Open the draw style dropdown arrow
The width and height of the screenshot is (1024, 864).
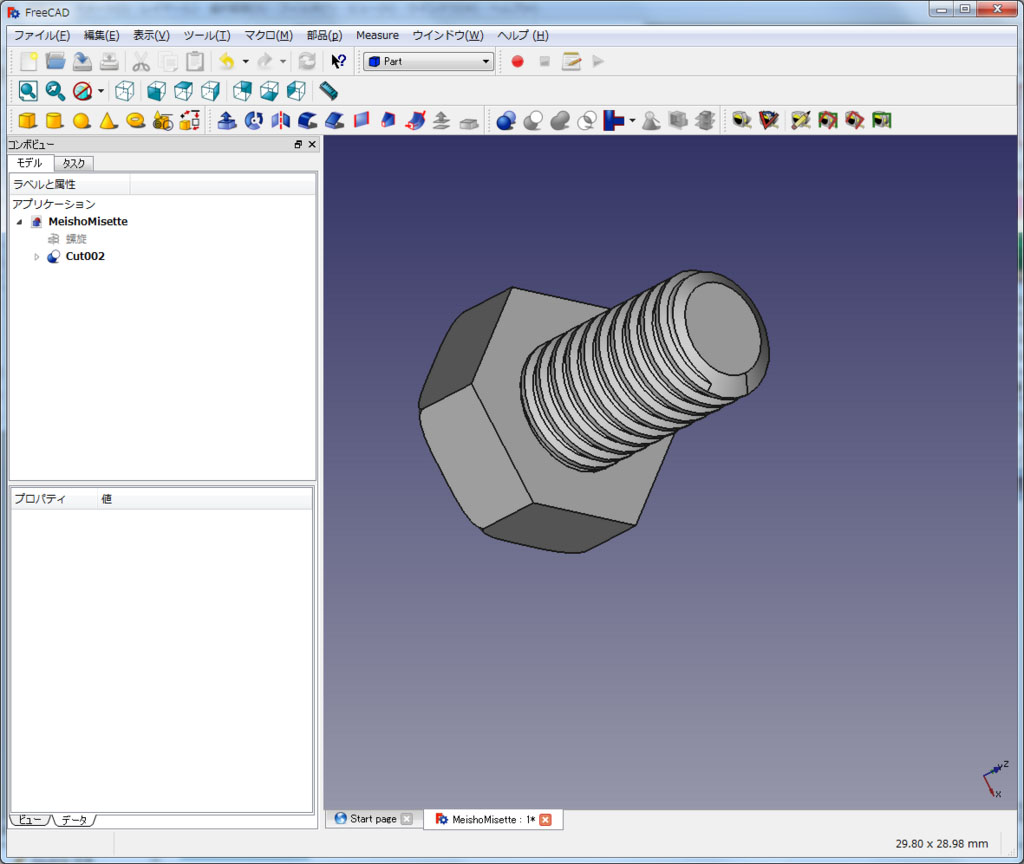pyautogui.click(x=101, y=91)
